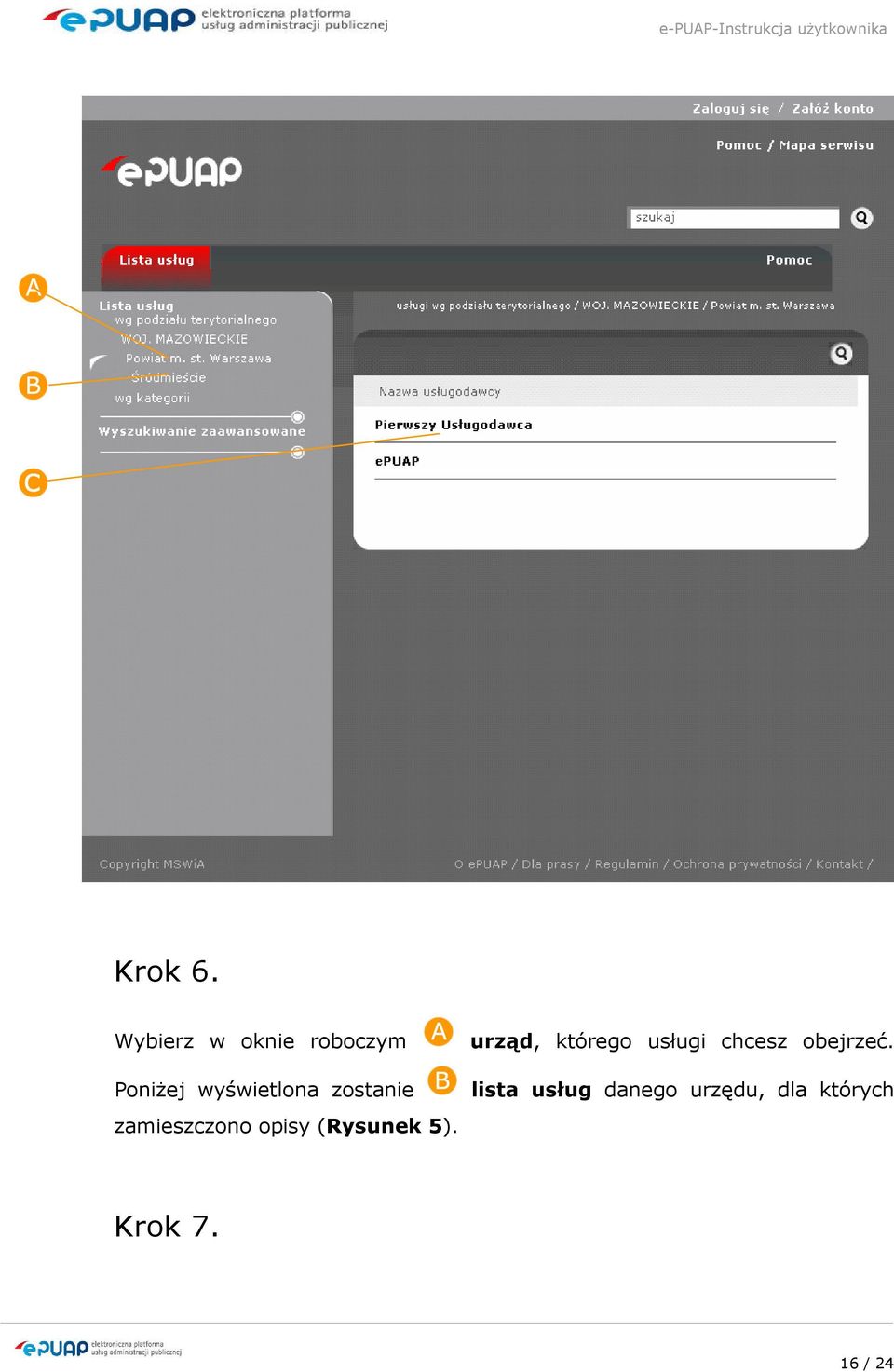Click the Copyright MSWiA footer text
The width and height of the screenshot is (894, 1372).
click(152, 864)
